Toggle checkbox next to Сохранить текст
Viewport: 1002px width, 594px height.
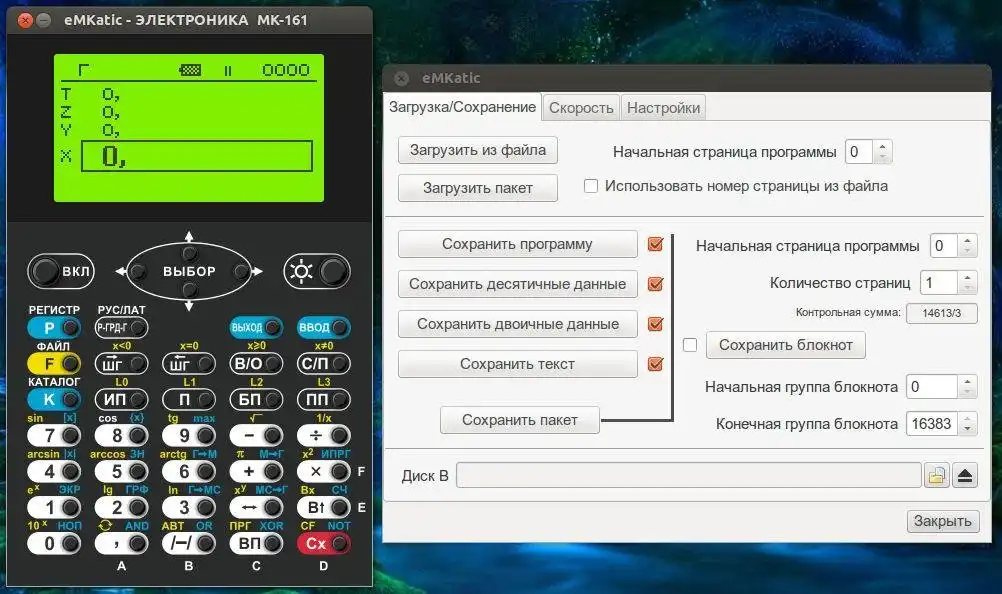tap(655, 364)
